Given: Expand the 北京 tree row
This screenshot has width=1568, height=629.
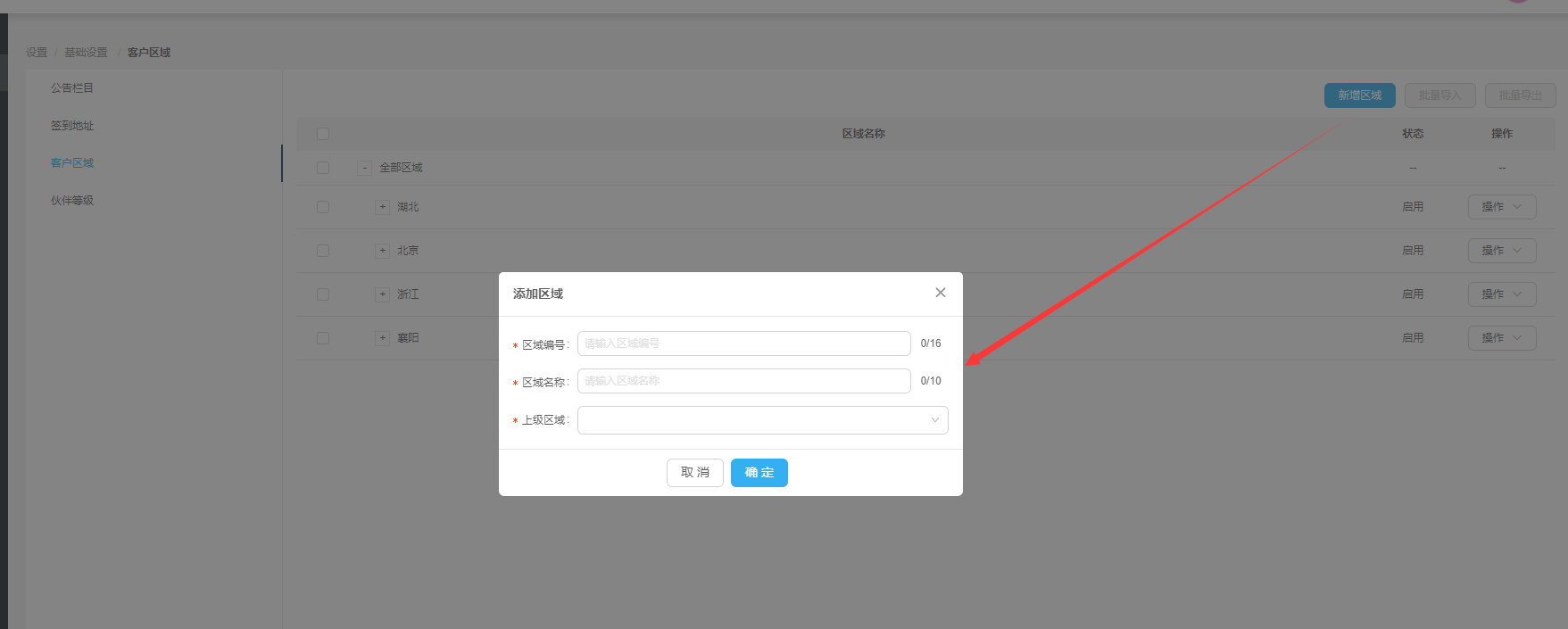Looking at the screenshot, I should point(382,251).
